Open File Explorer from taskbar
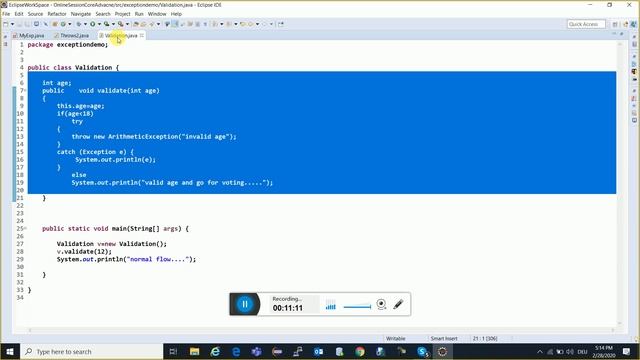The image size is (640, 360). (195, 351)
